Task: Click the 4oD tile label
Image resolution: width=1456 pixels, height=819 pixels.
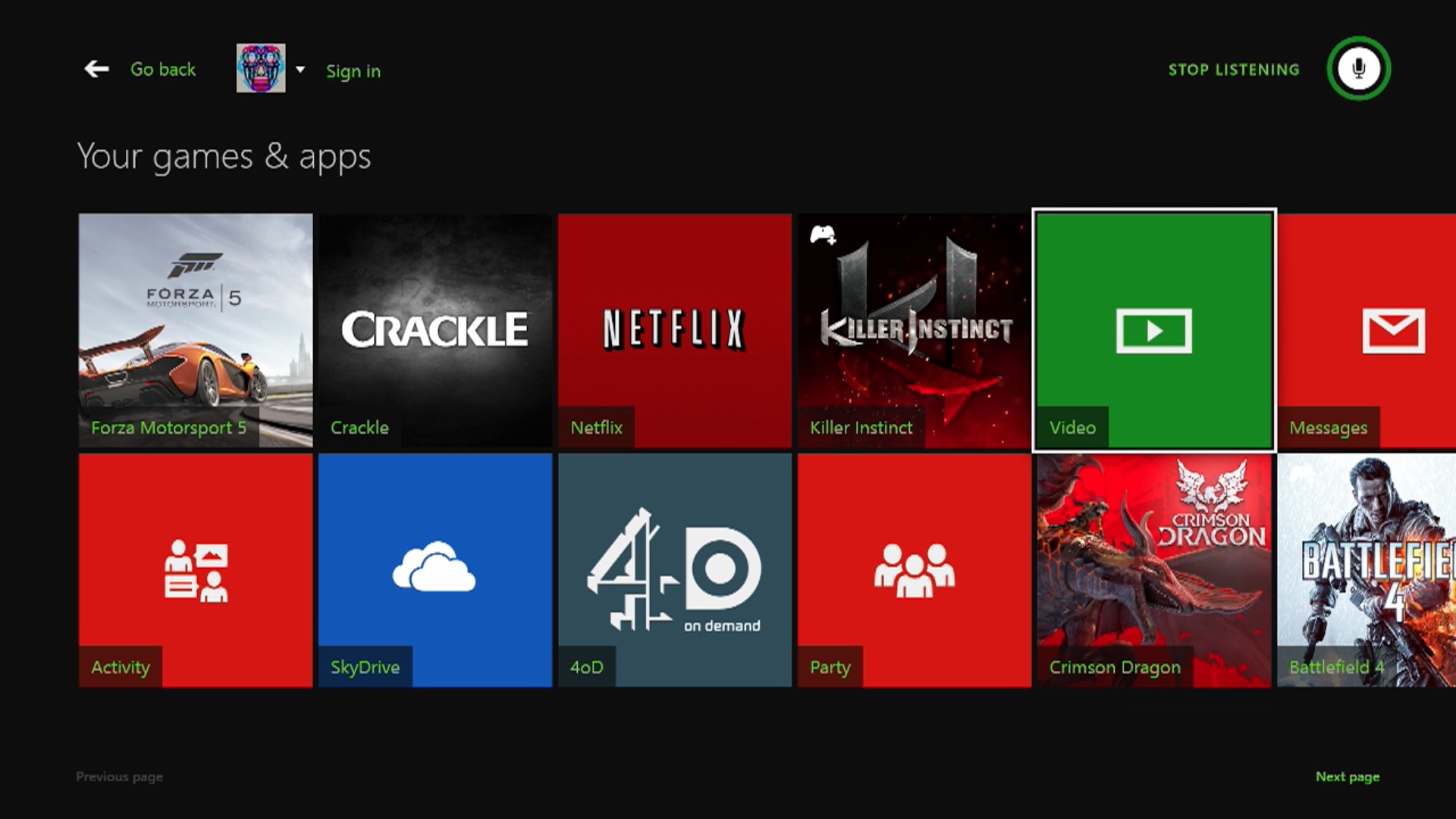Action: pos(587,667)
